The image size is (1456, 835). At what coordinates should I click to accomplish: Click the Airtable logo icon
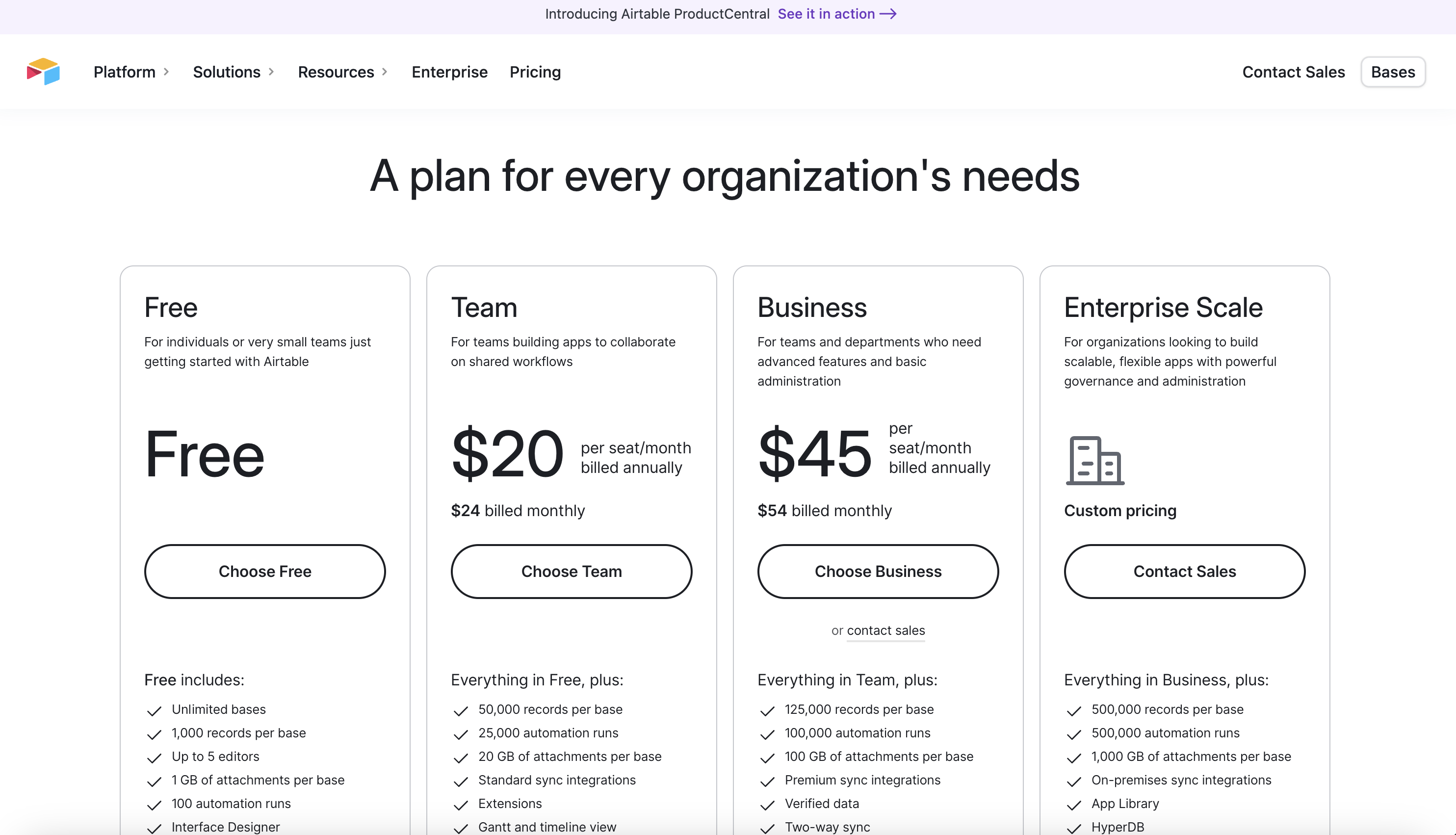(43, 72)
